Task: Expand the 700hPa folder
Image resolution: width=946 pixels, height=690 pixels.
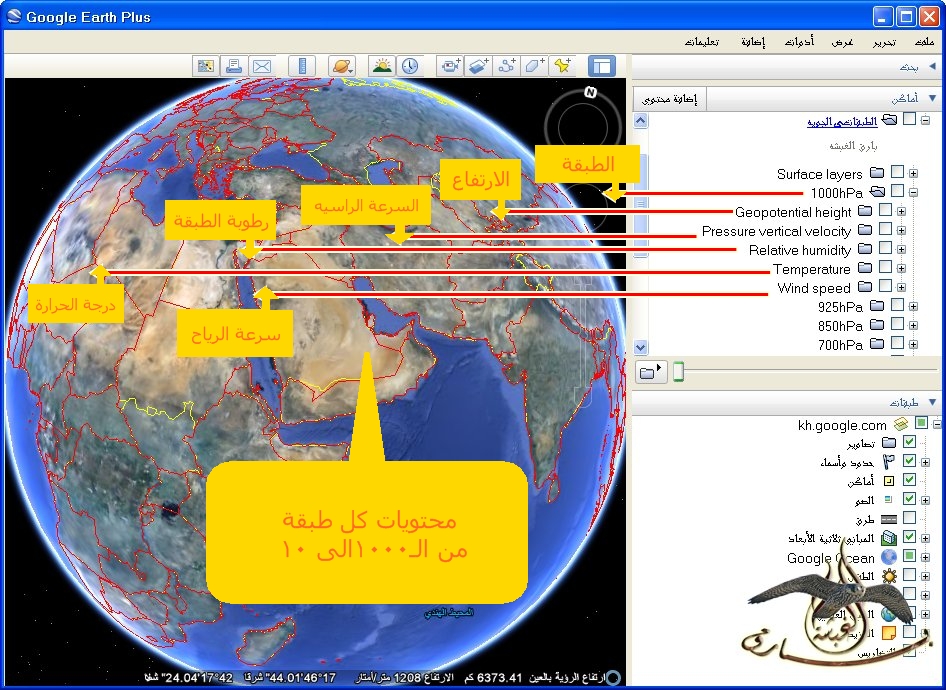Action: 913,344
